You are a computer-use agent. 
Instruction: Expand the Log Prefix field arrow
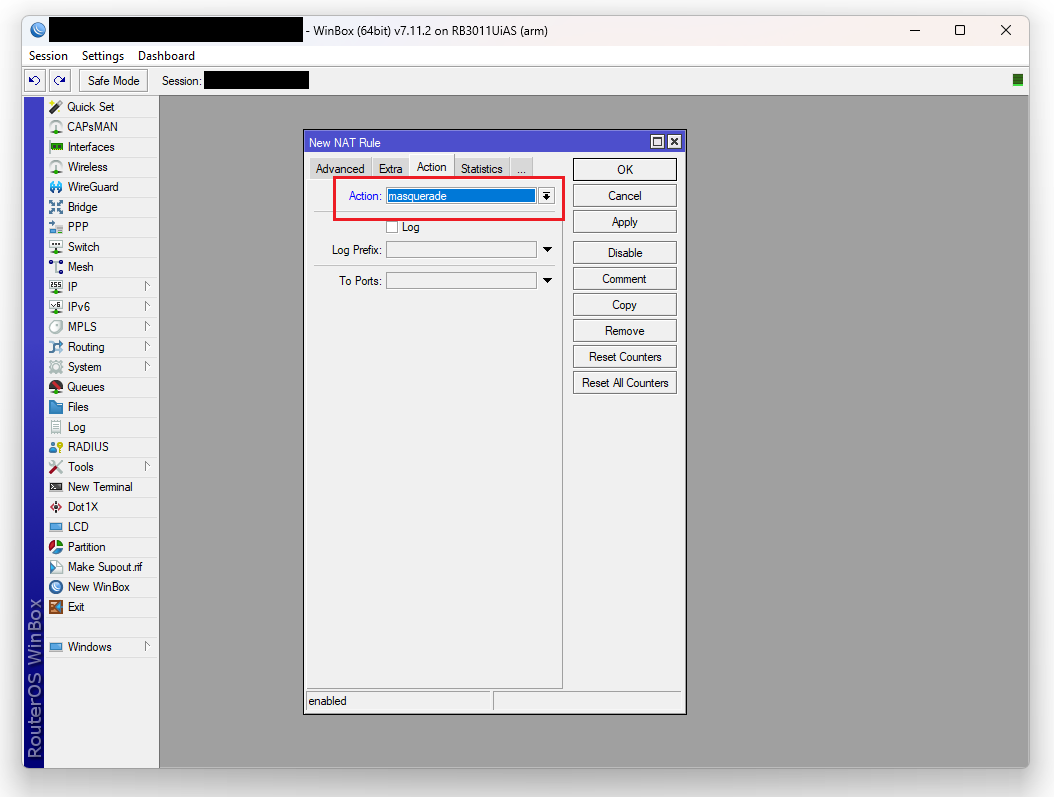click(547, 250)
